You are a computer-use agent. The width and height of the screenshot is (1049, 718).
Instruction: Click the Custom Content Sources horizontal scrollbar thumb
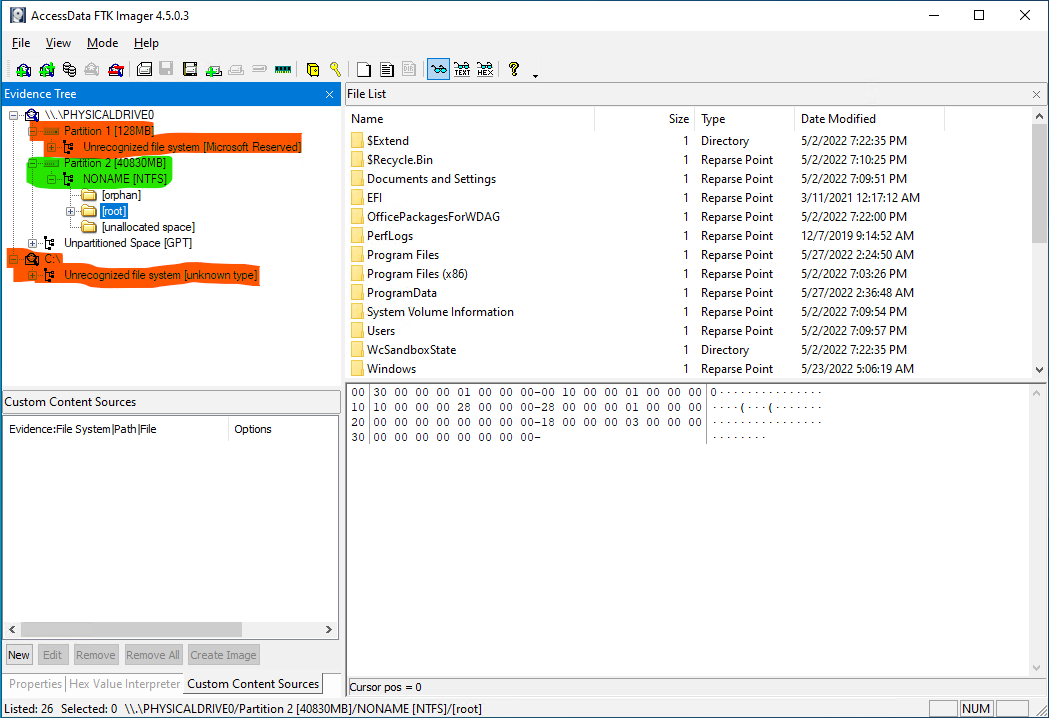tap(131, 630)
